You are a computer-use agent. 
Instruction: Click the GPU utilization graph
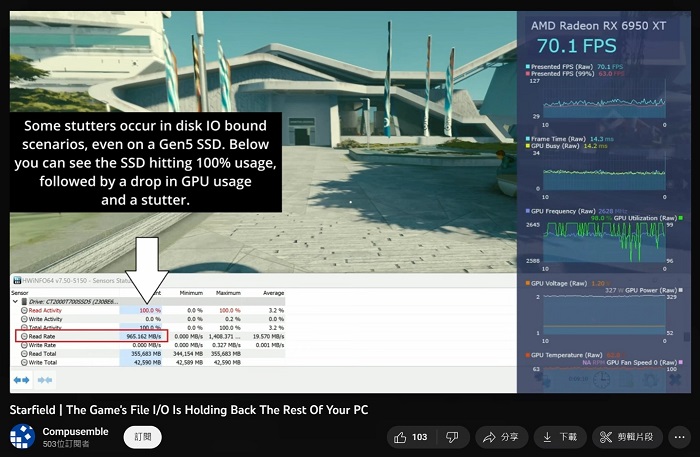[604, 242]
